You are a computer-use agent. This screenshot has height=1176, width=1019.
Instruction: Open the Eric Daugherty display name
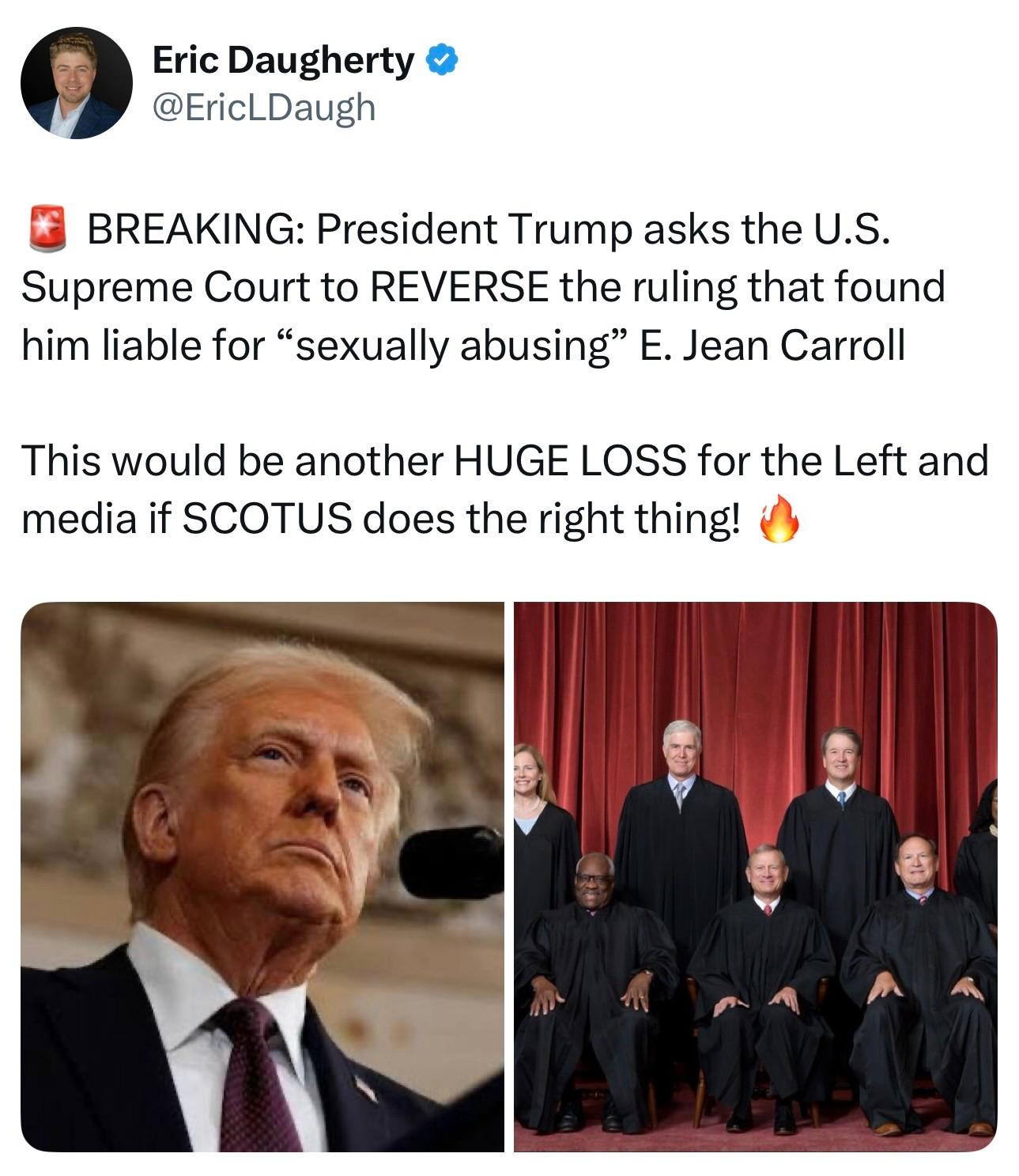coord(282,60)
